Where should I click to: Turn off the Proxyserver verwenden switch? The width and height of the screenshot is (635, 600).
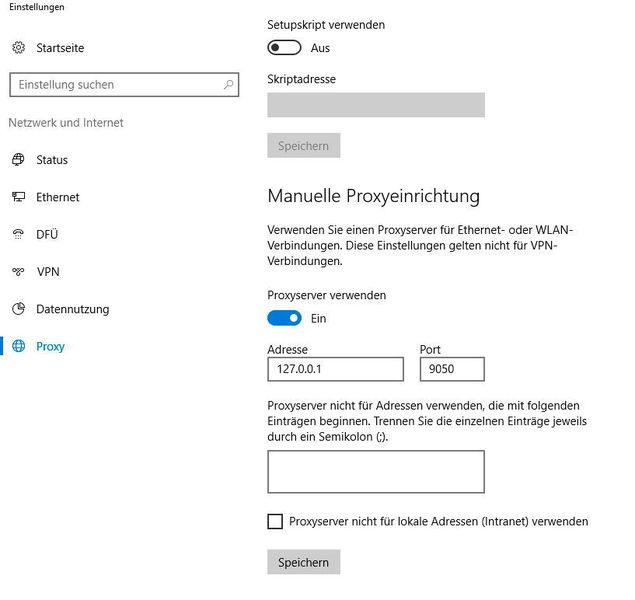pyautogui.click(x=284, y=318)
